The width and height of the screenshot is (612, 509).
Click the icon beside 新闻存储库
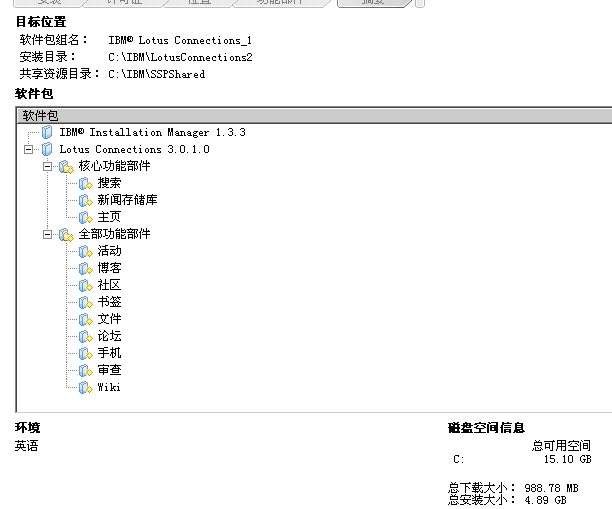click(85, 201)
